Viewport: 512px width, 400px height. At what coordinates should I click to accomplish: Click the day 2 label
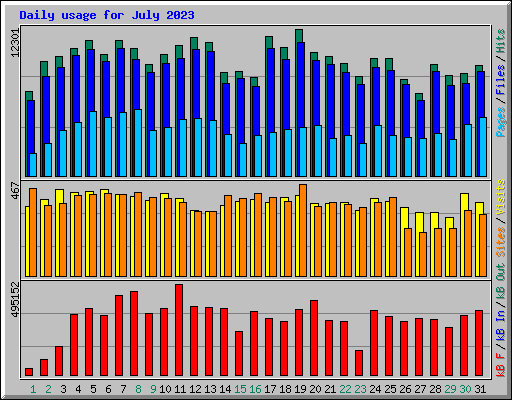point(48,389)
